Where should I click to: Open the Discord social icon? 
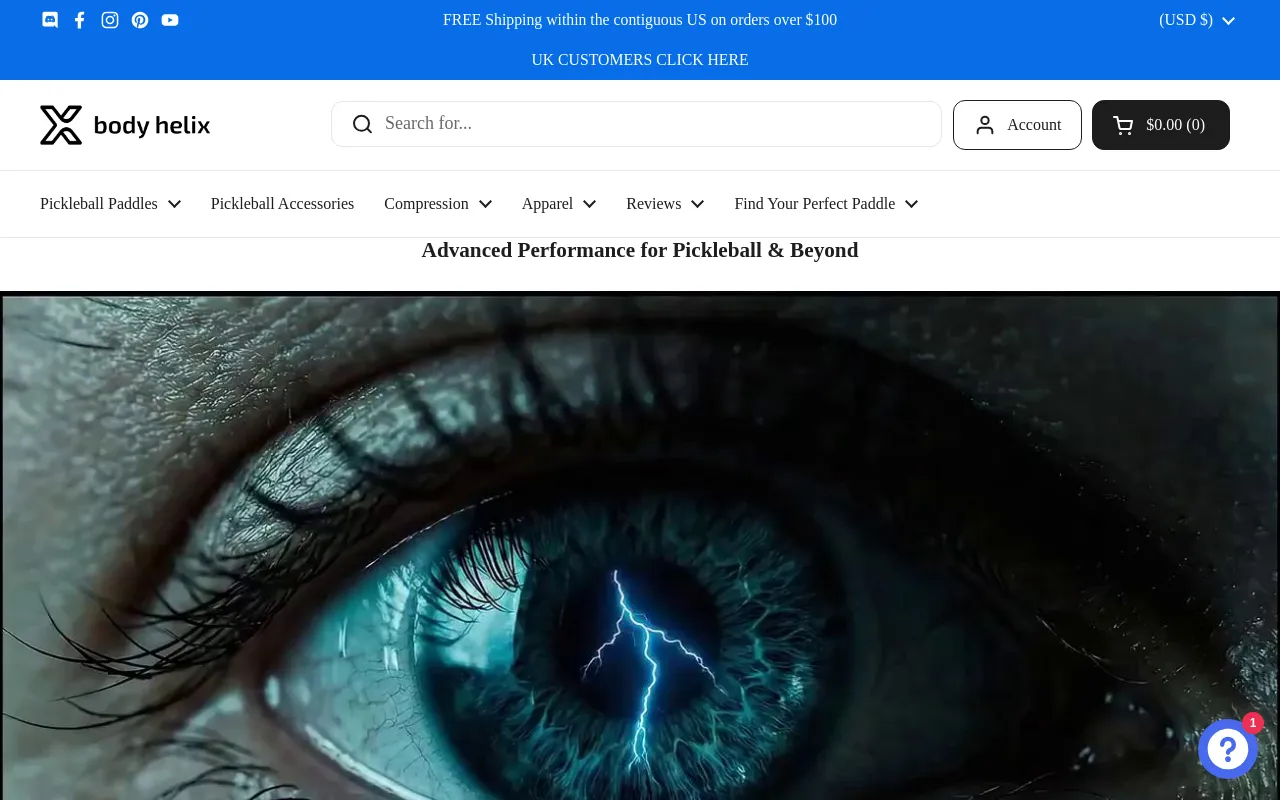50,20
